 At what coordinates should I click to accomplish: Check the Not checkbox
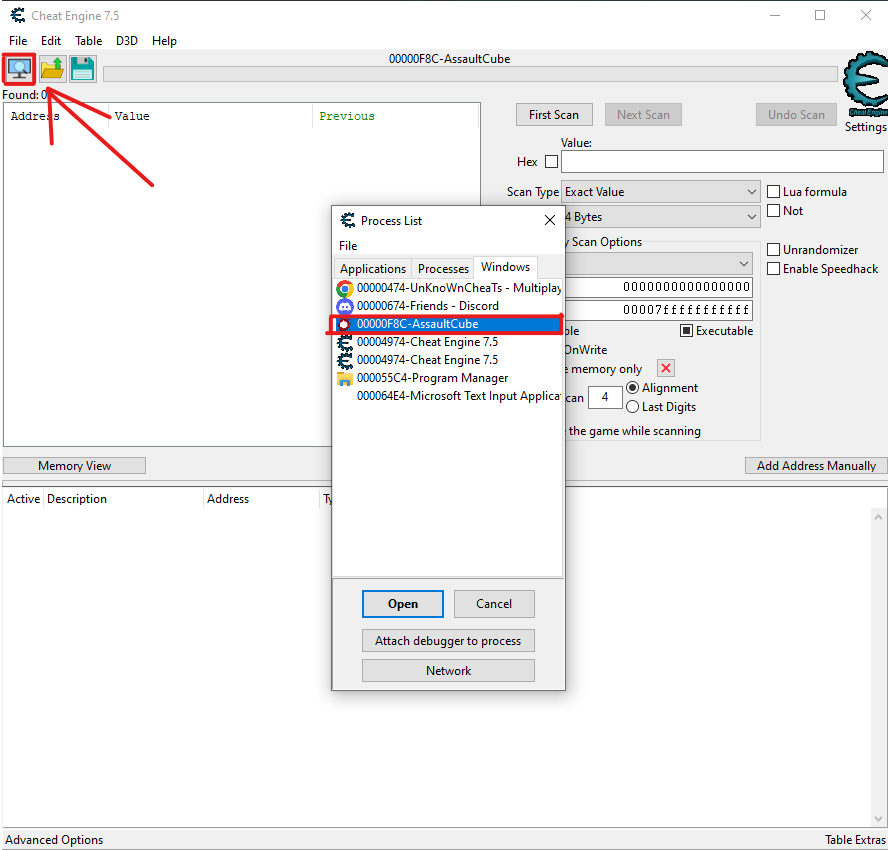click(773, 211)
